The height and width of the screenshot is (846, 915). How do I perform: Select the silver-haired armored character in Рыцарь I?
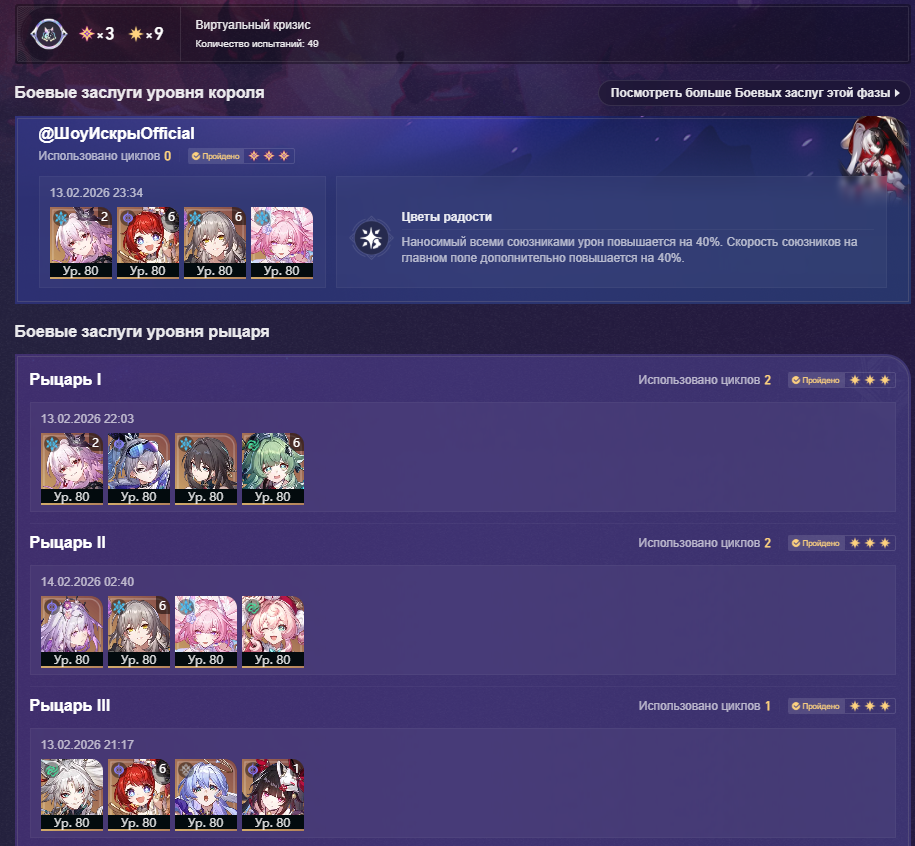tap(139, 469)
